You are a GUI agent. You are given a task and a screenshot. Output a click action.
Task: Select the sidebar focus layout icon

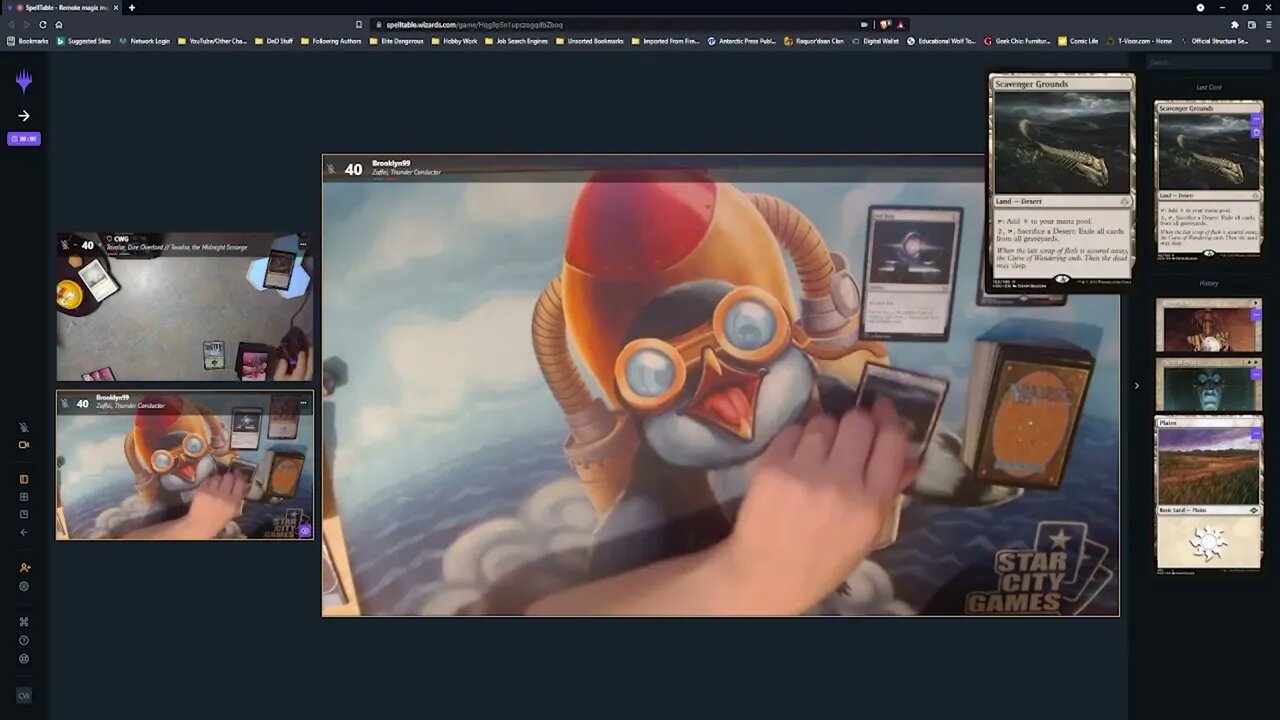click(24, 479)
